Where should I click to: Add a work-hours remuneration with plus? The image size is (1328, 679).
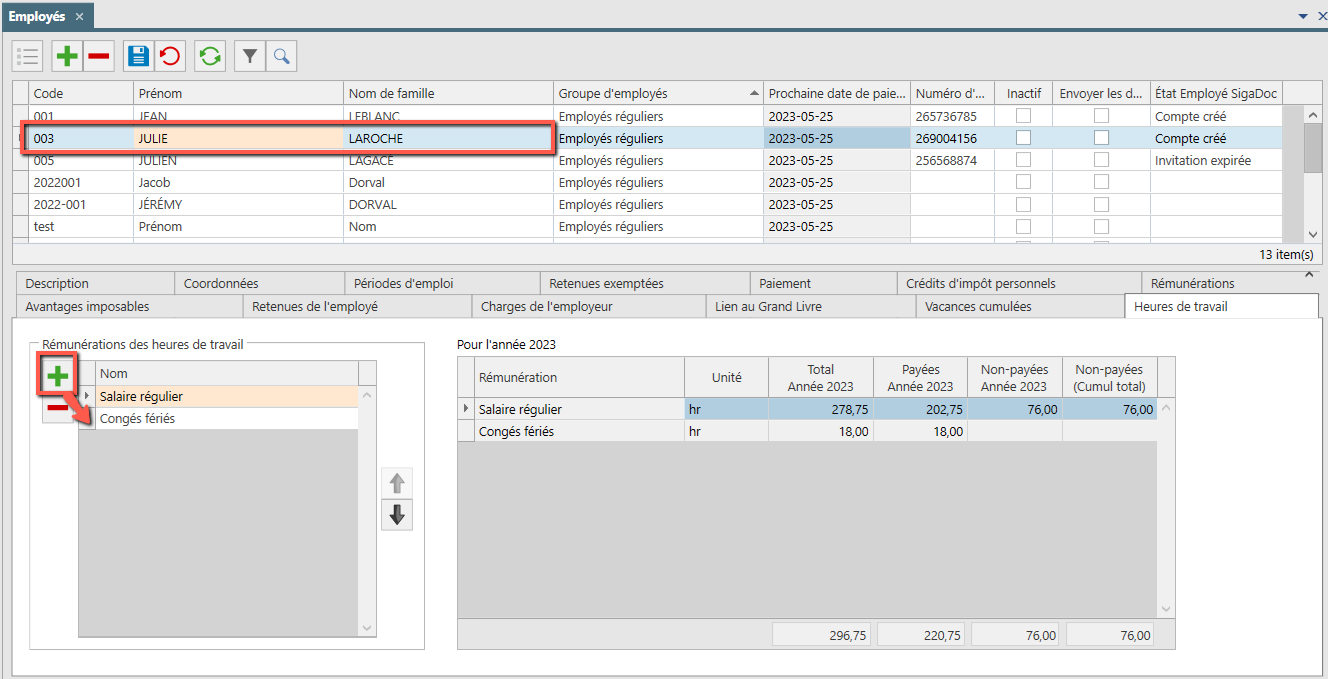59,375
